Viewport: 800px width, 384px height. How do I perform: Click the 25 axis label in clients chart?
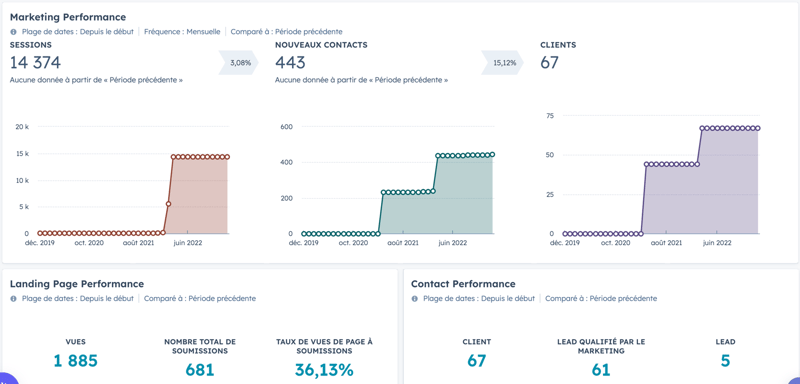(549, 194)
